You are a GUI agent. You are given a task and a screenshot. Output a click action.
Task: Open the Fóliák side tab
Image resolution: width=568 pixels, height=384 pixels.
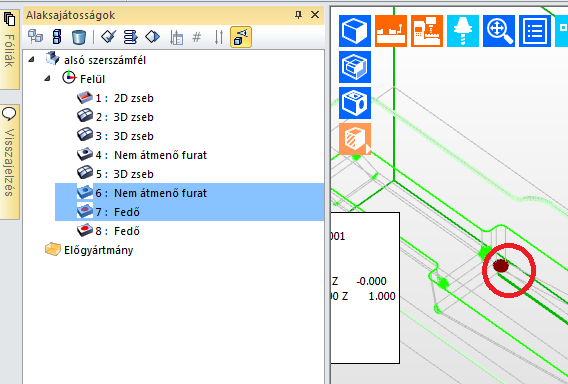click(x=9, y=41)
